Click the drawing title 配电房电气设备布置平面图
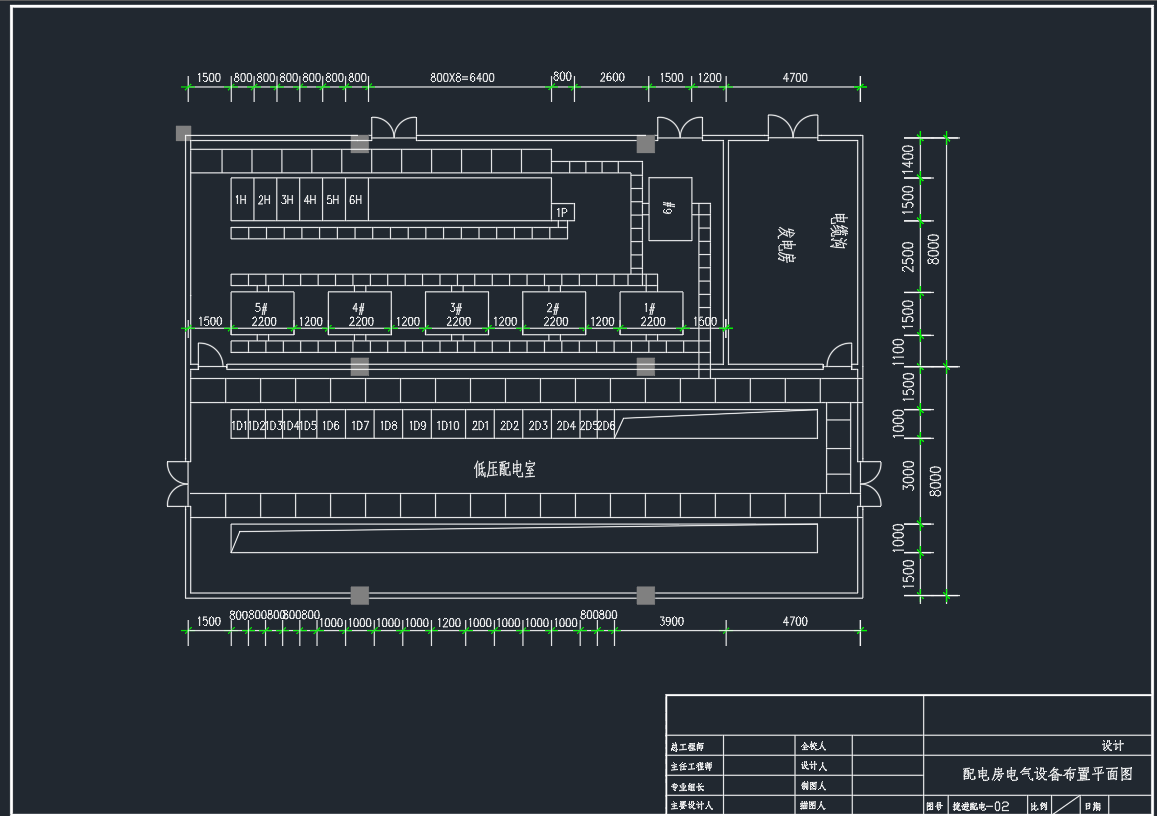Image resolution: width=1157 pixels, height=816 pixels. (x=1047, y=774)
